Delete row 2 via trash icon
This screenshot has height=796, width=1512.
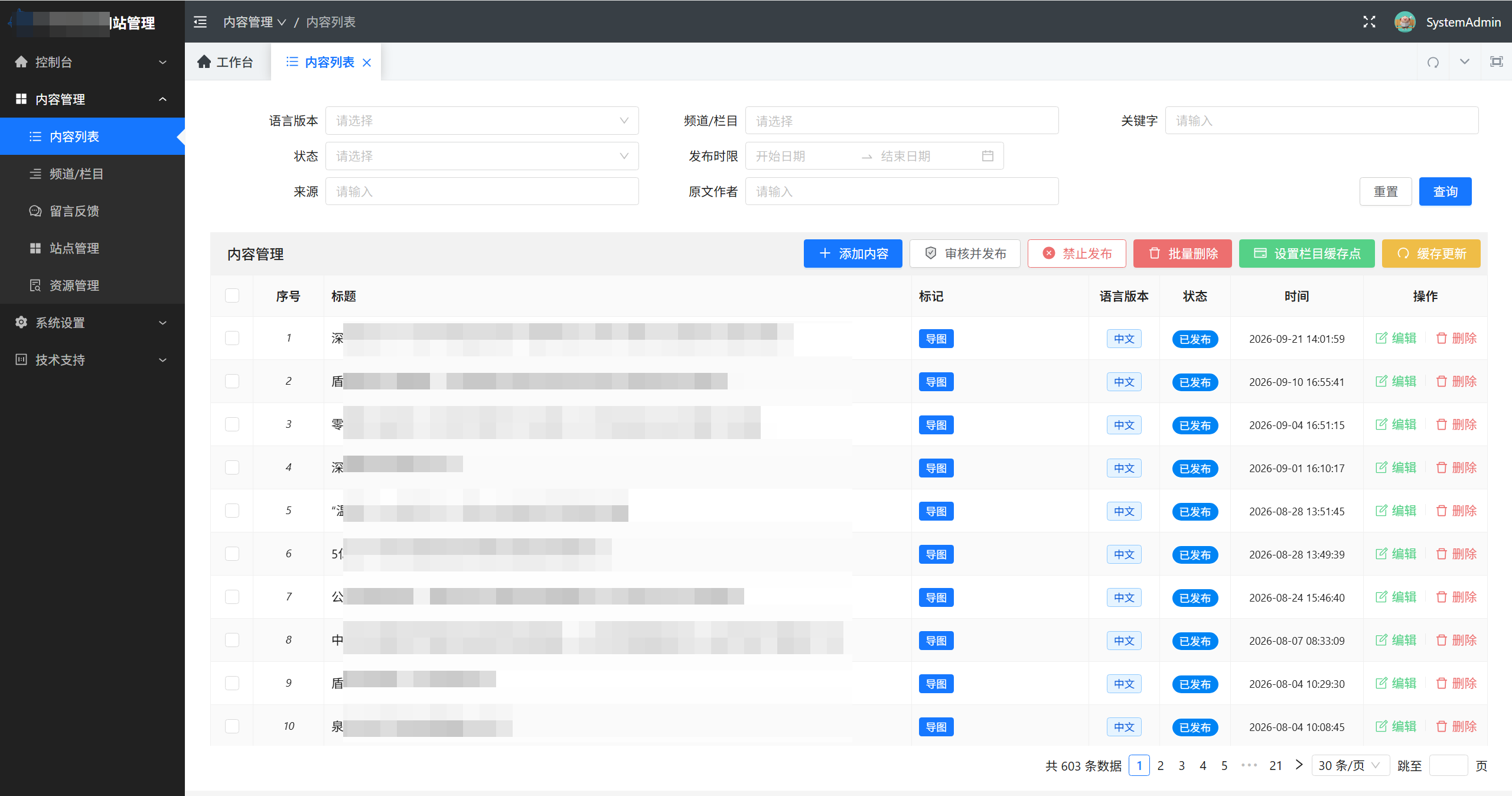click(1441, 381)
